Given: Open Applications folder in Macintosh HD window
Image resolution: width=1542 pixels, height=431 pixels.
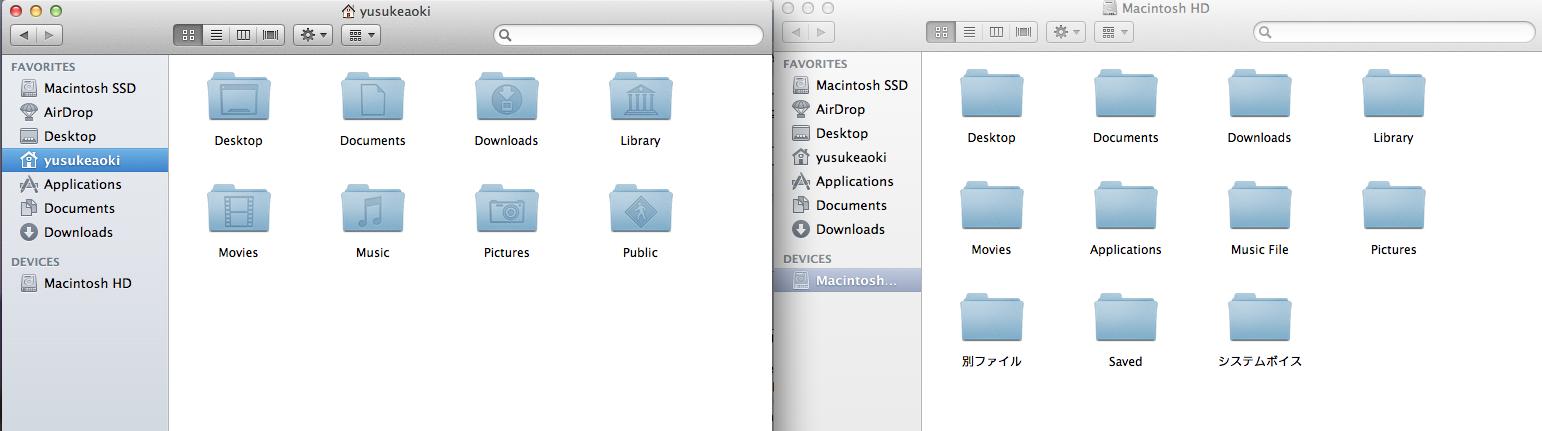Looking at the screenshot, I should tap(1125, 207).
